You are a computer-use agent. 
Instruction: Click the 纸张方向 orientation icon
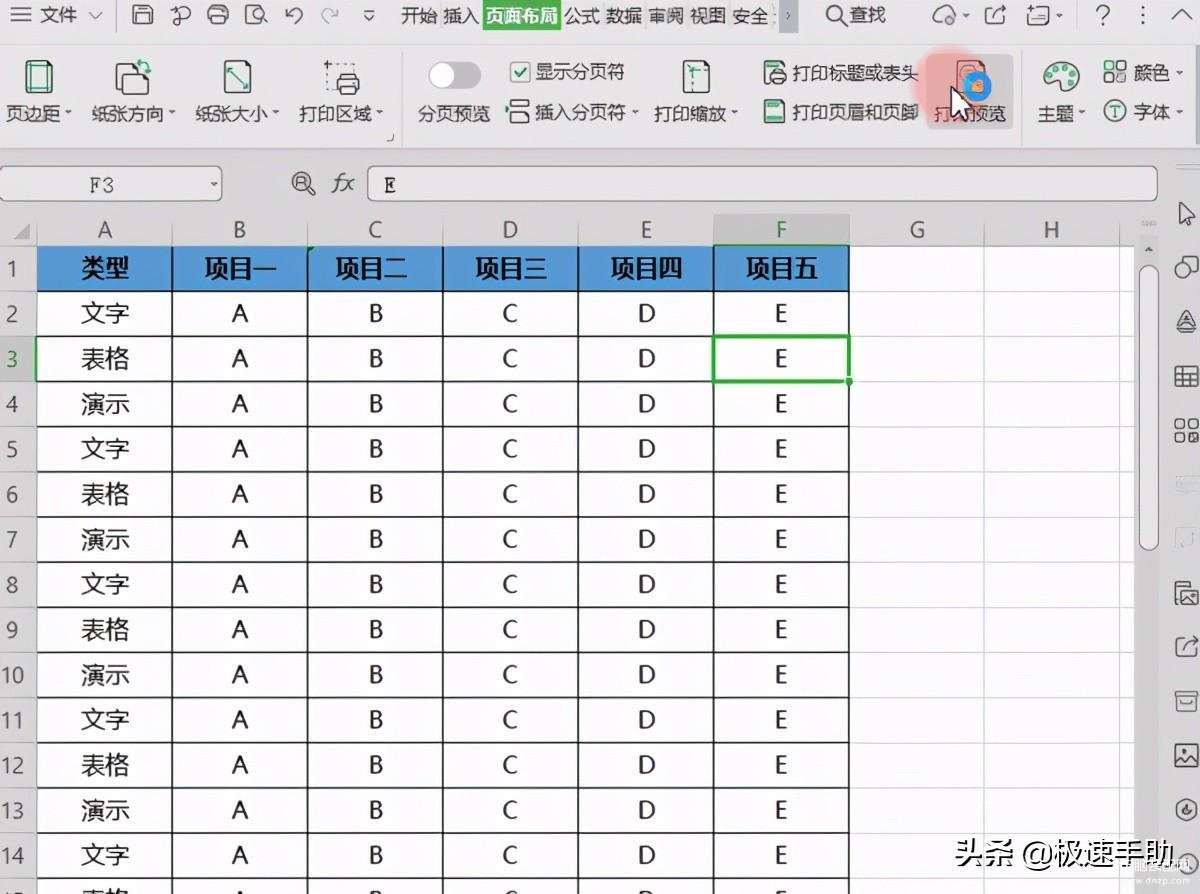point(132,78)
